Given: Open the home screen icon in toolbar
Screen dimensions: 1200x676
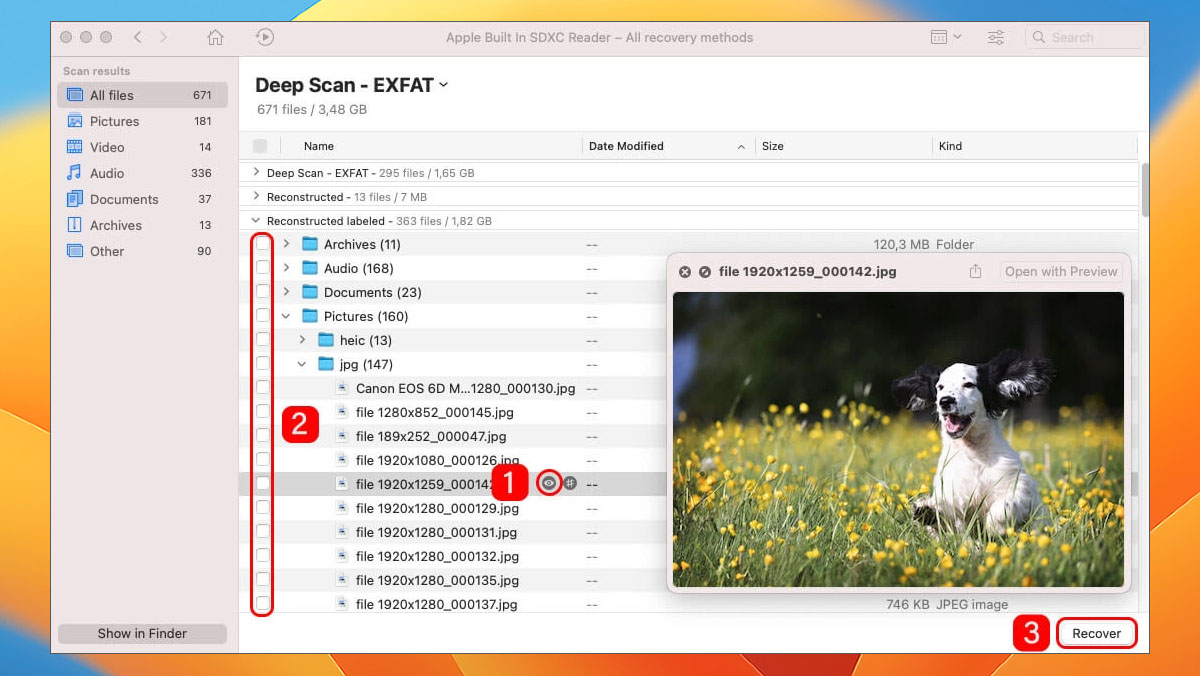Looking at the screenshot, I should [x=215, y=37].
